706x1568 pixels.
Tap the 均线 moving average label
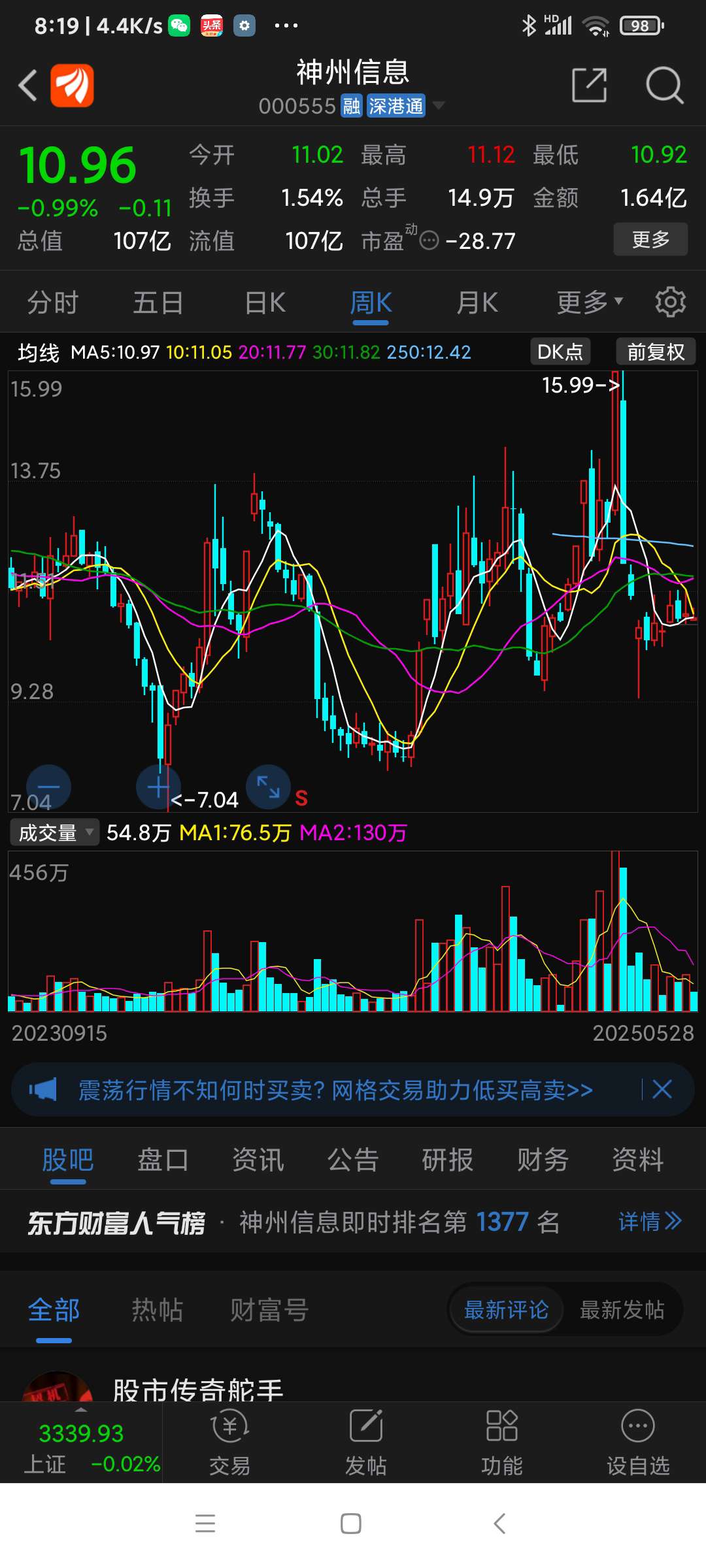pyautogui.click(x=39, y=353)
